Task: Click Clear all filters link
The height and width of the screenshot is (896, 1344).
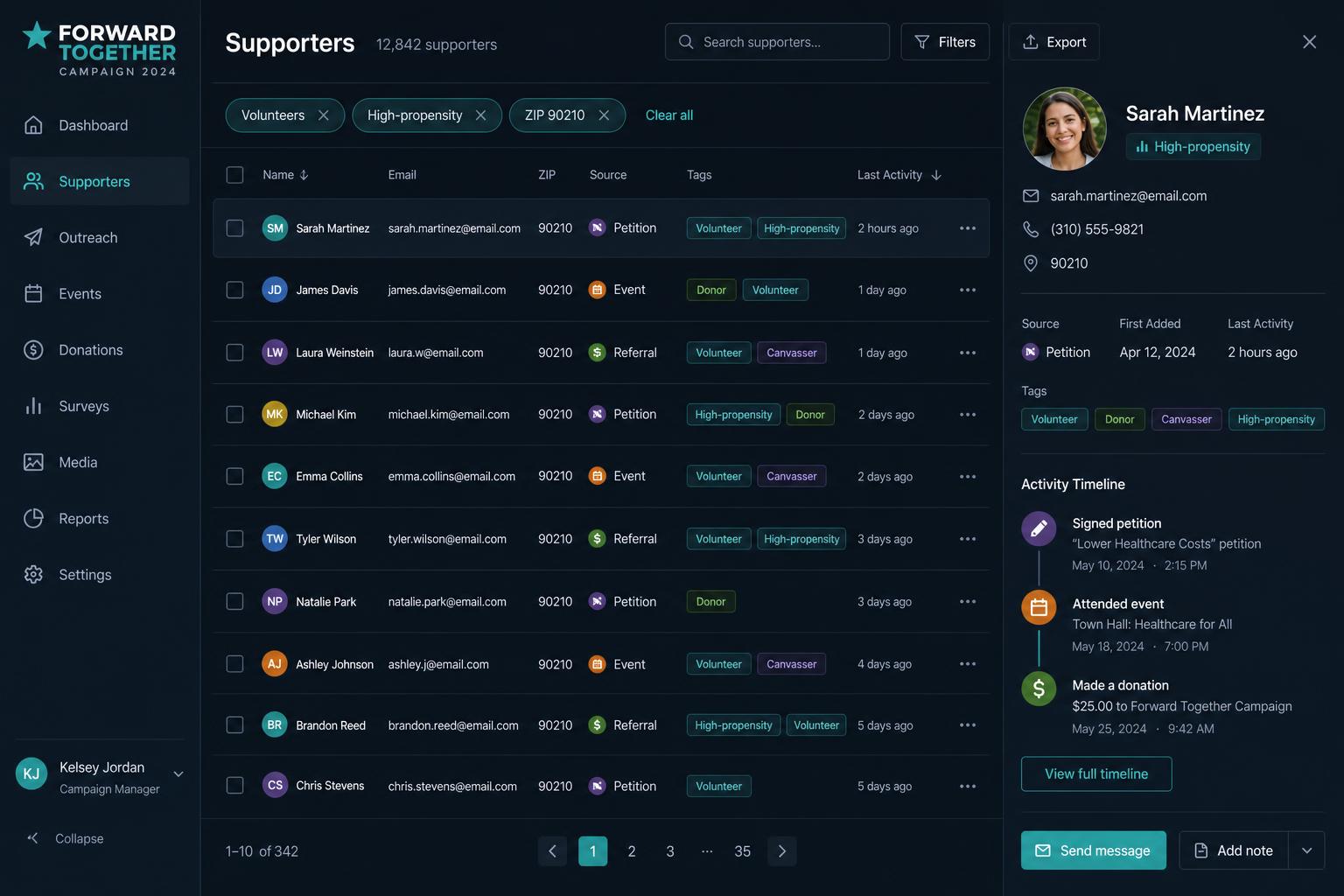Action: click(669, 115)
